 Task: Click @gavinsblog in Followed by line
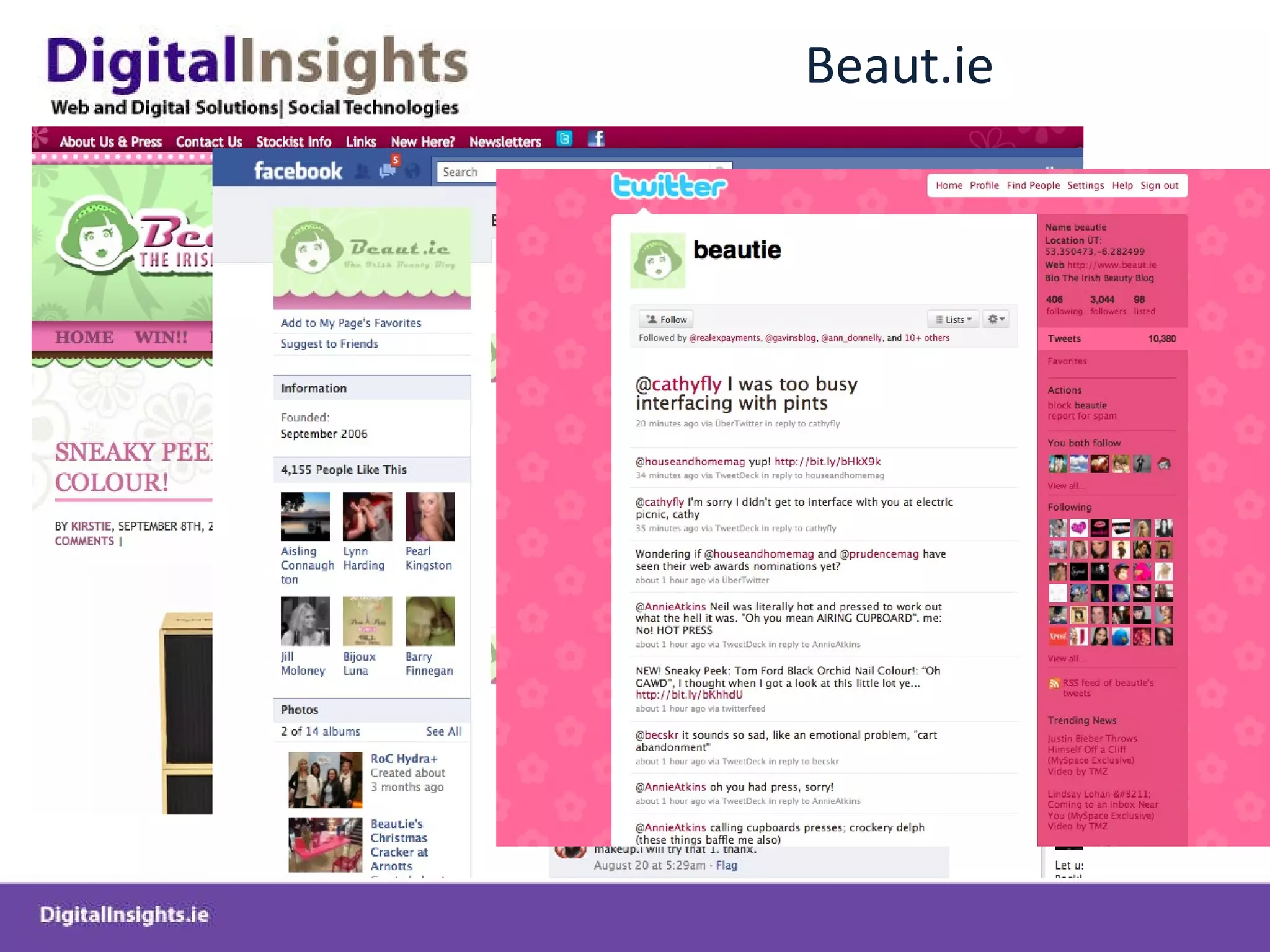coord(791,338)
